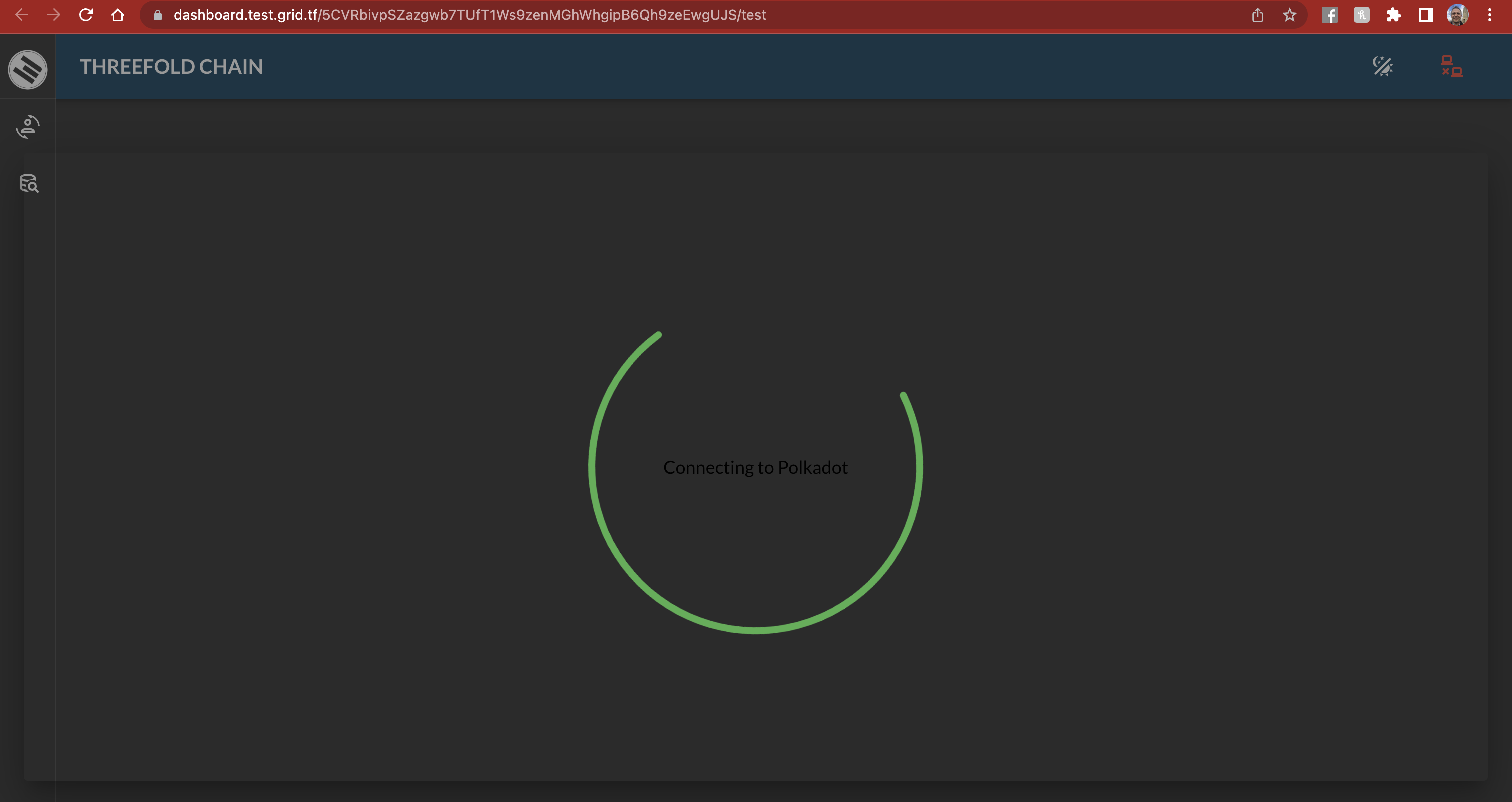
Task: Click the Connecting to Polkadot text
Action: [x=755, y=468]
